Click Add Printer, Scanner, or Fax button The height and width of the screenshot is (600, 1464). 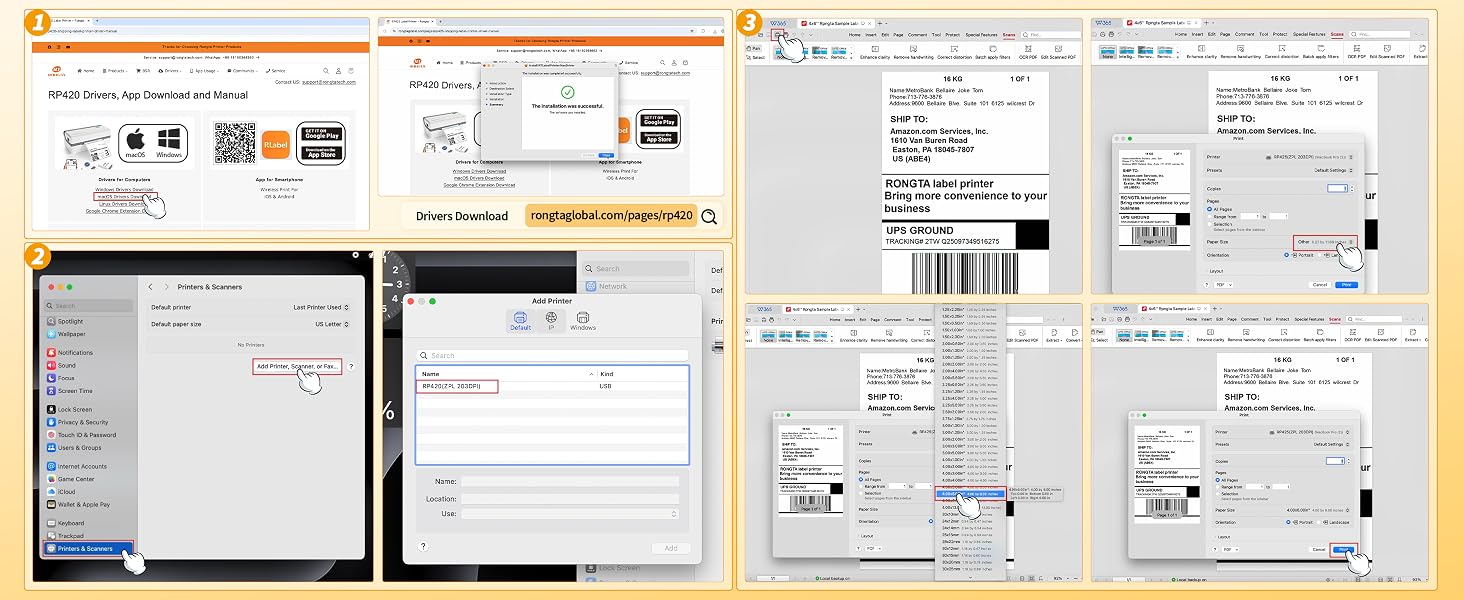298,367
